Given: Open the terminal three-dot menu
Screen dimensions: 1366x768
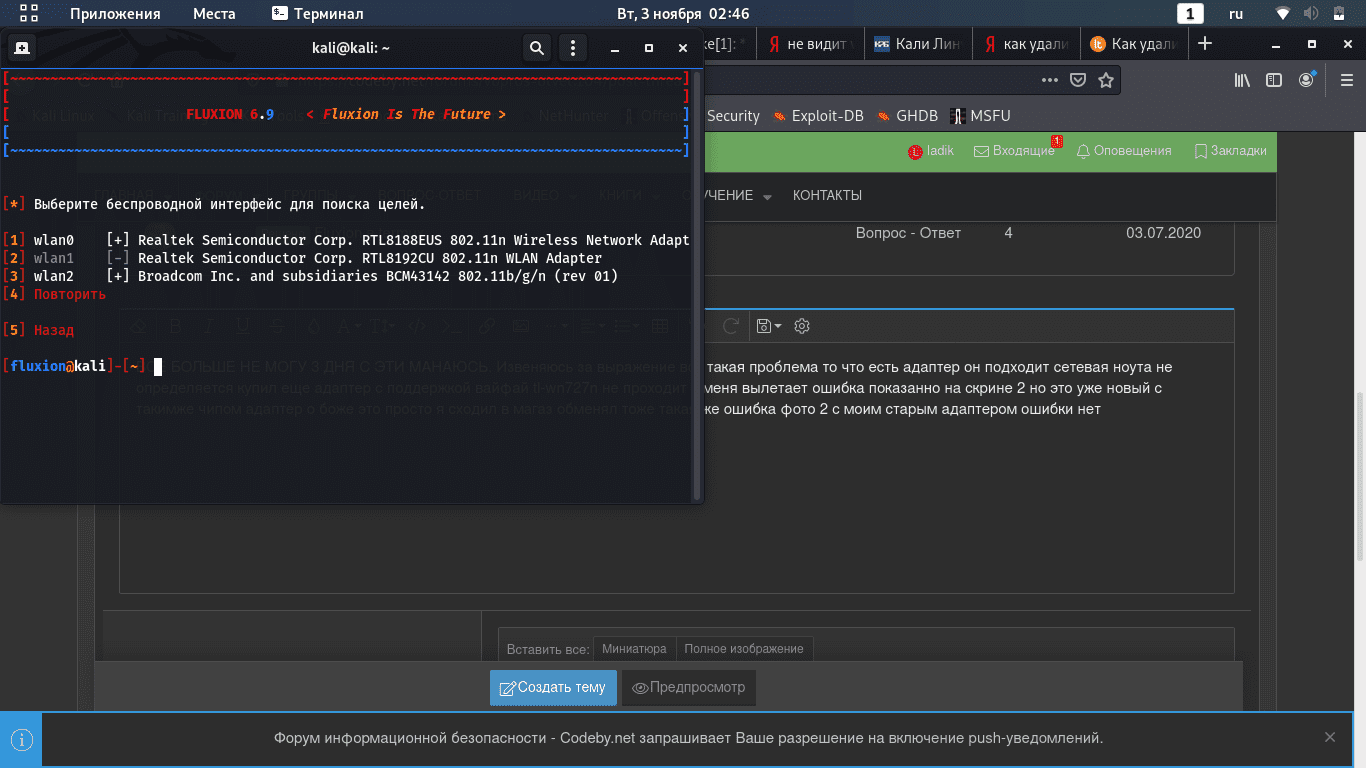Looking at the screenshot, I should tap(572, 48).
